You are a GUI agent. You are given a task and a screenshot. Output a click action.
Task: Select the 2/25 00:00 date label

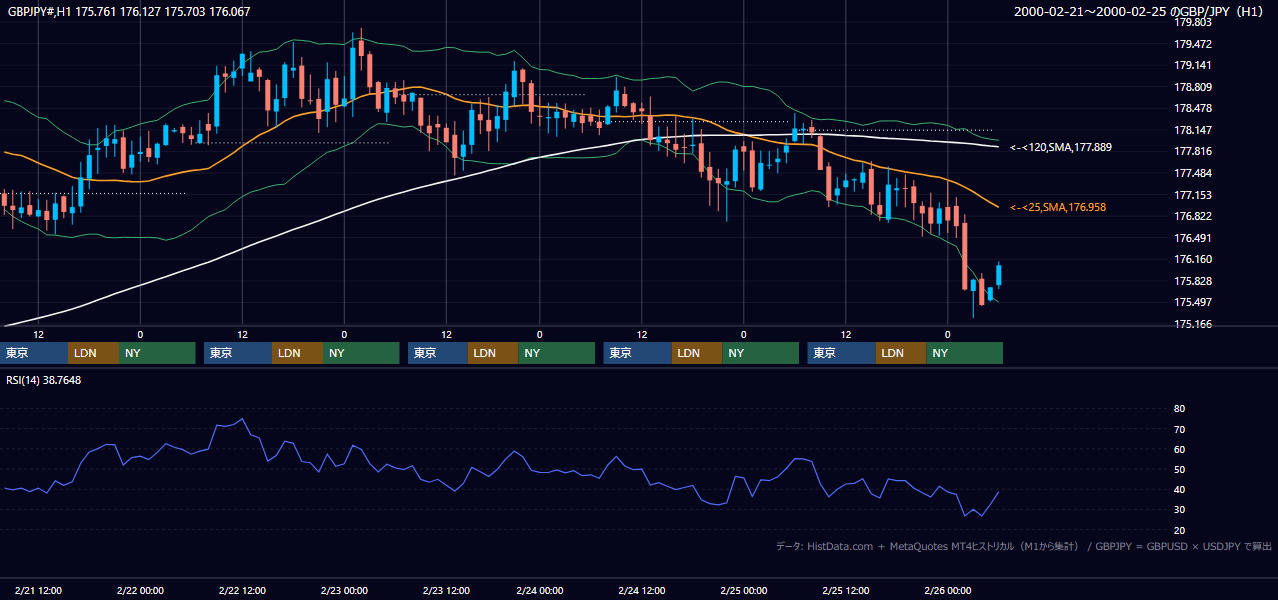[x=743, y=590]
